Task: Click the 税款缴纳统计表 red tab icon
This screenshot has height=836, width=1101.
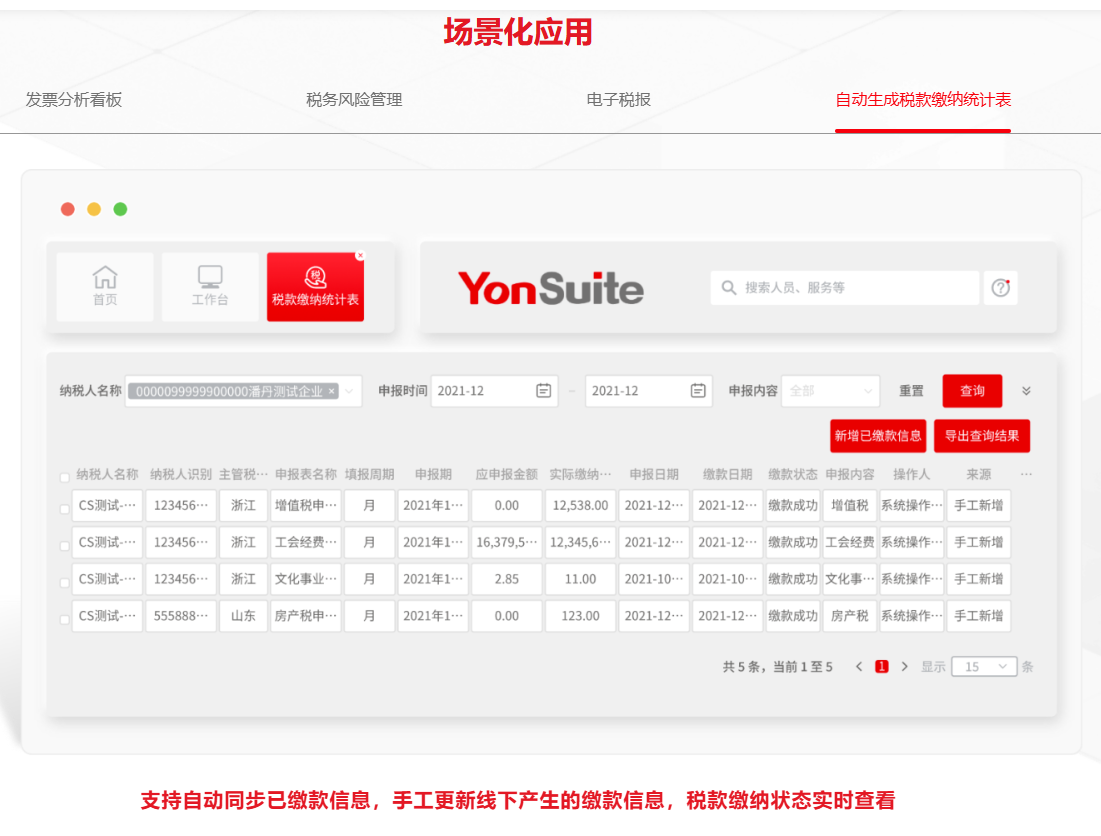Action: point(315,277)
